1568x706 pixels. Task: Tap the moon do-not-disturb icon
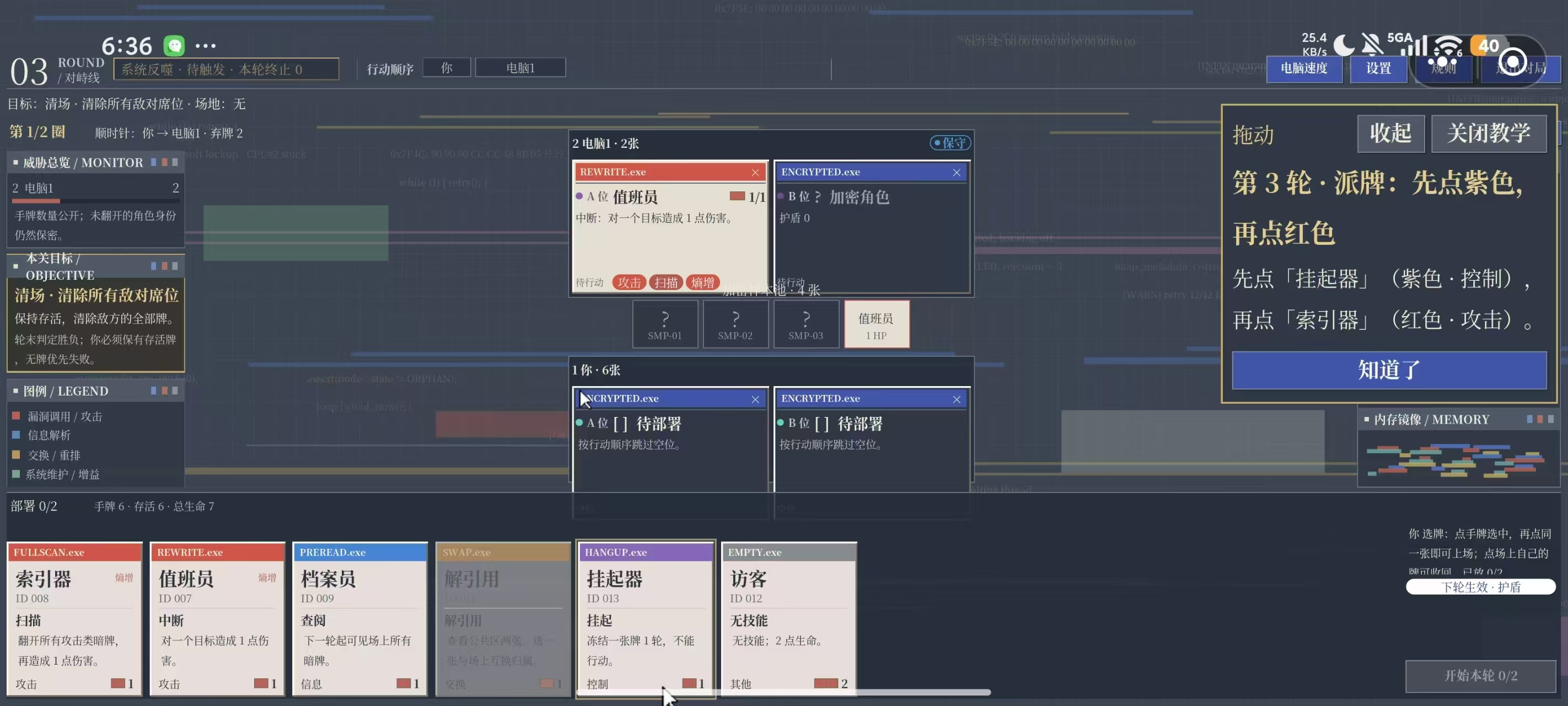pyautogui.click(x=1344, y=45)
